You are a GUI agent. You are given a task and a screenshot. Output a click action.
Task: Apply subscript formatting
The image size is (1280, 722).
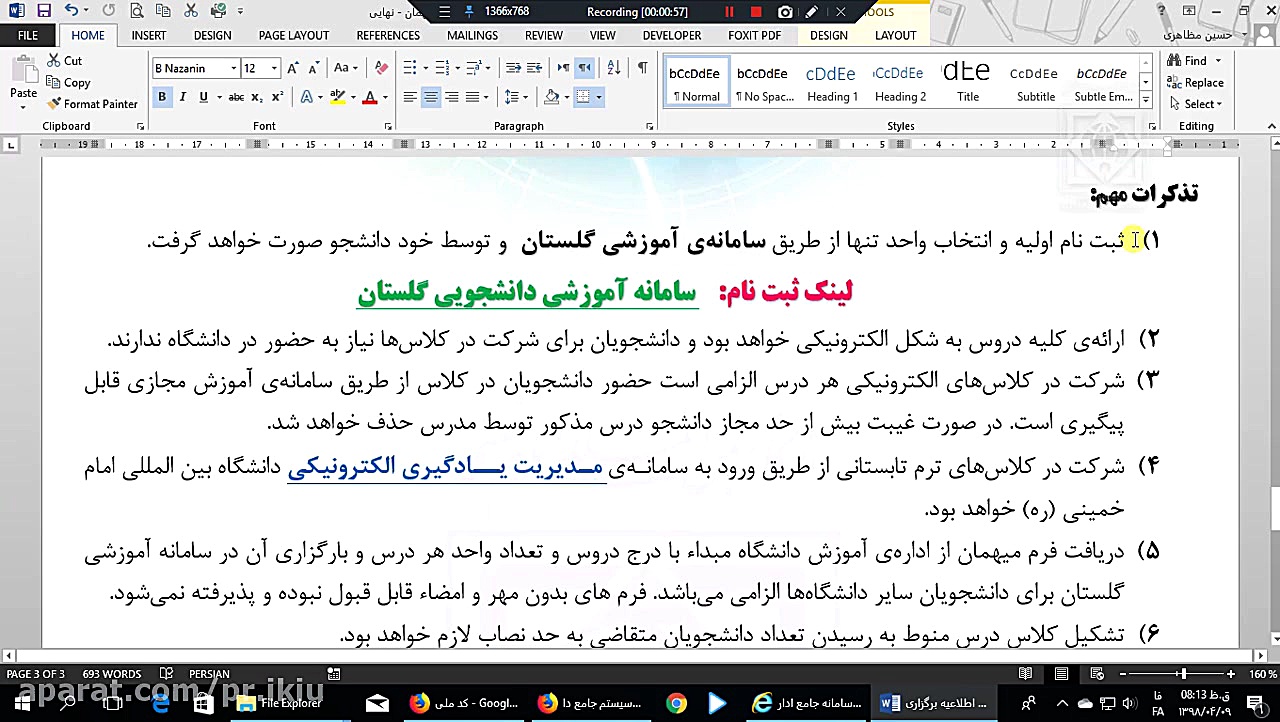click(x=257, y=97)
